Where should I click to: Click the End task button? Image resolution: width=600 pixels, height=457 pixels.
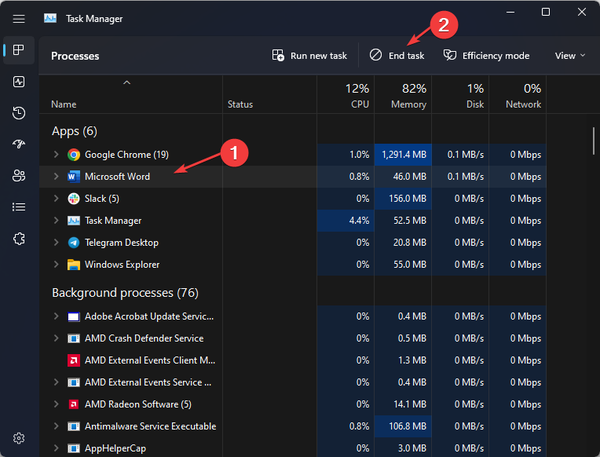click(397, 56)
